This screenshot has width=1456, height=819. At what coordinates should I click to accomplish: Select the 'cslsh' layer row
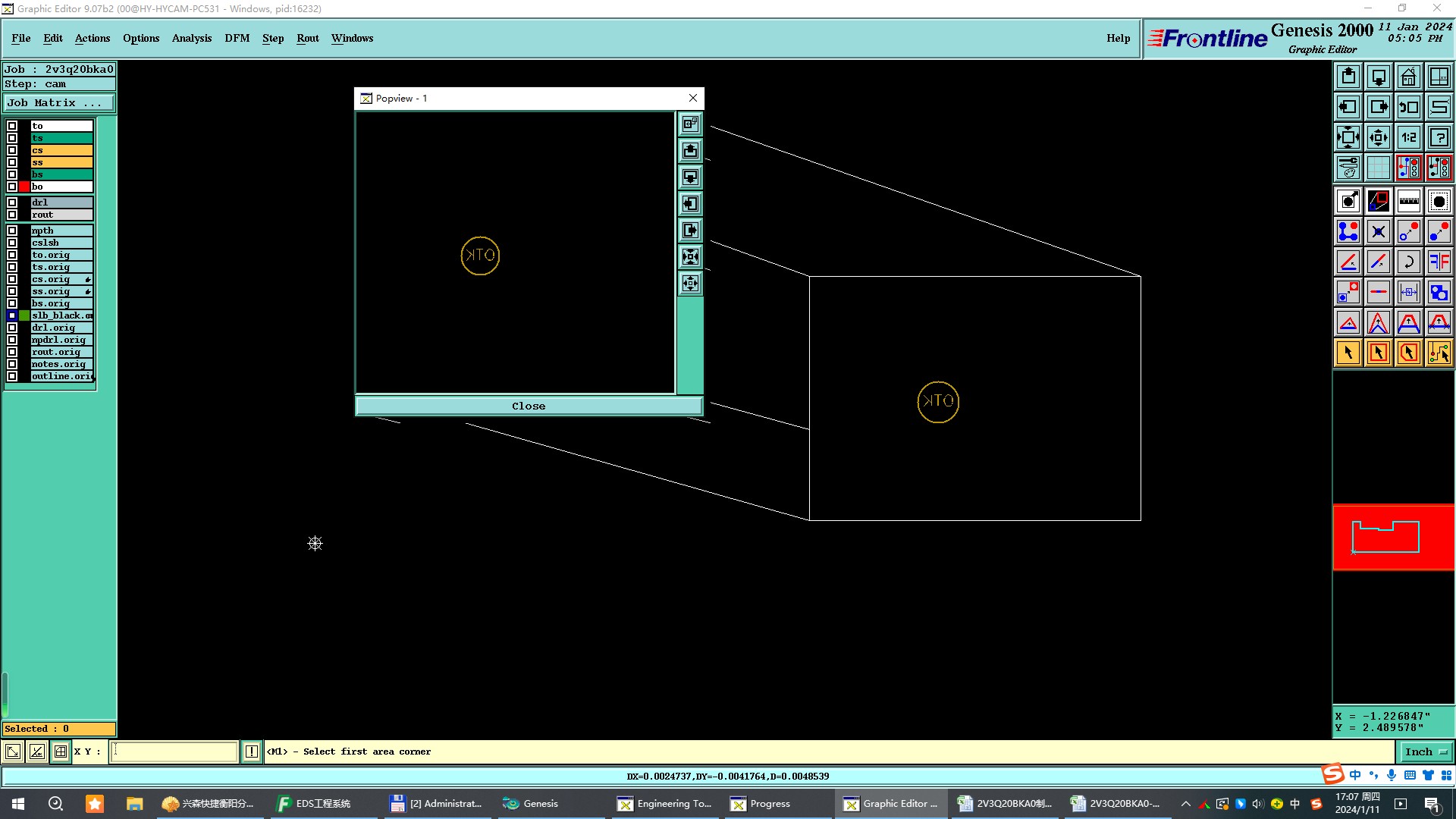click(61, 243)
